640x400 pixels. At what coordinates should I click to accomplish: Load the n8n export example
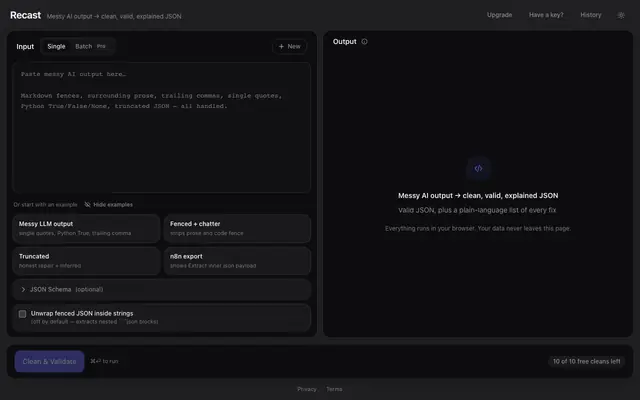(237, 261)
